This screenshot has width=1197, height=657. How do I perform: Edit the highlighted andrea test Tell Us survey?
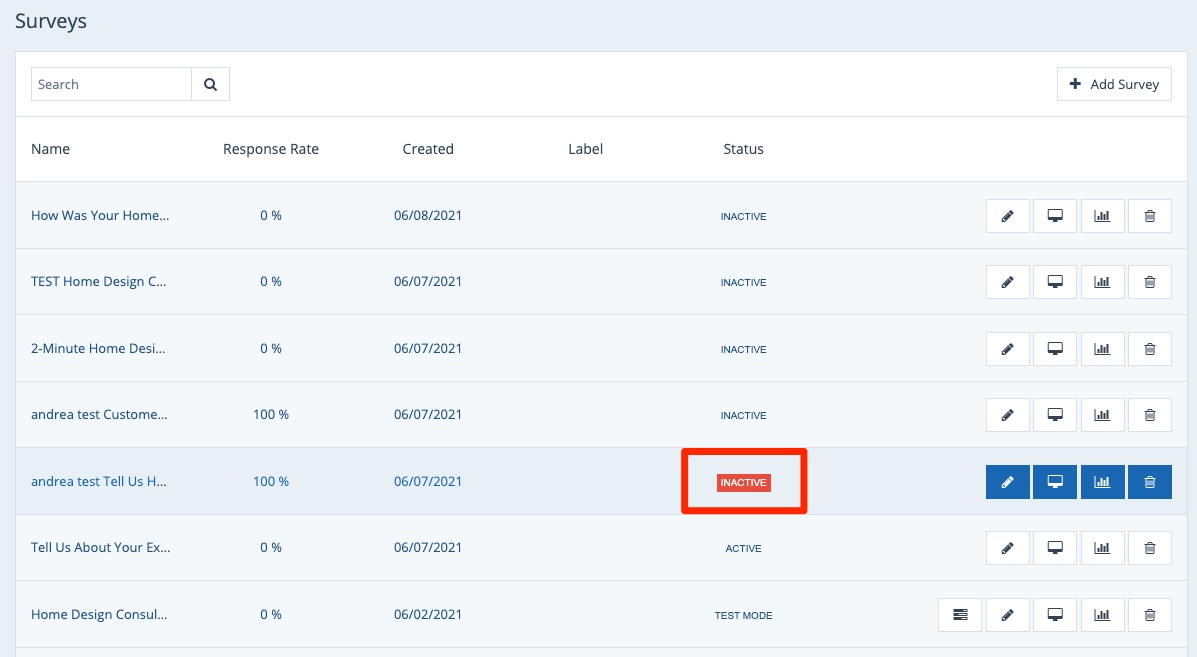pyautogui.click(x=1007, y=482)
